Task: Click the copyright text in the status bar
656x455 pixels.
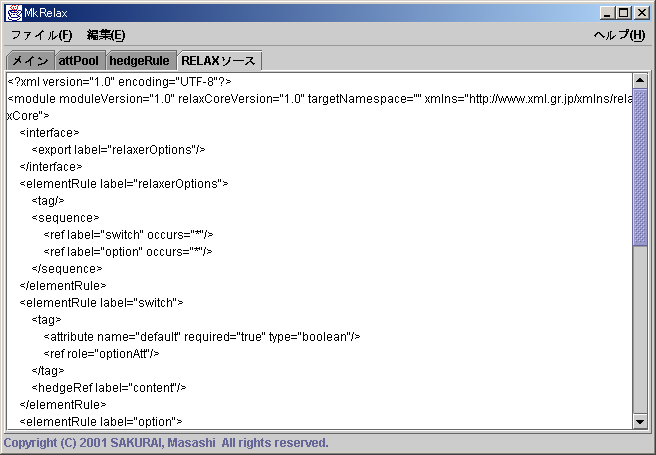Action: pyautogui.click(x=166, y=442)
